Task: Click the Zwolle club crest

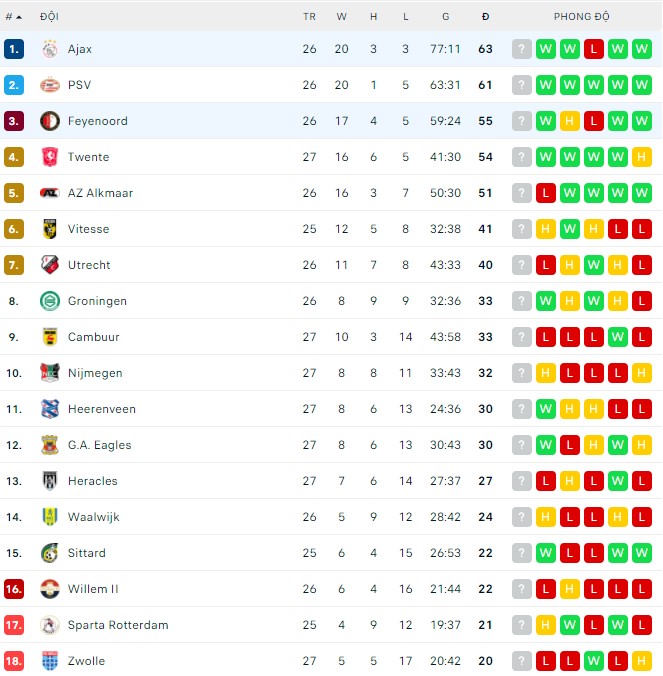Action: click(x=50, y=661)
